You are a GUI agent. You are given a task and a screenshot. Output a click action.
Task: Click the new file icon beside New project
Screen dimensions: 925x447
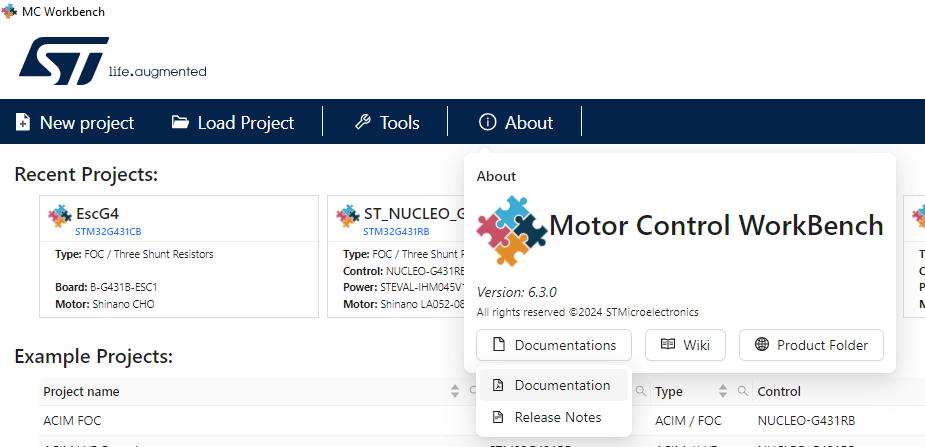[22, 123]
